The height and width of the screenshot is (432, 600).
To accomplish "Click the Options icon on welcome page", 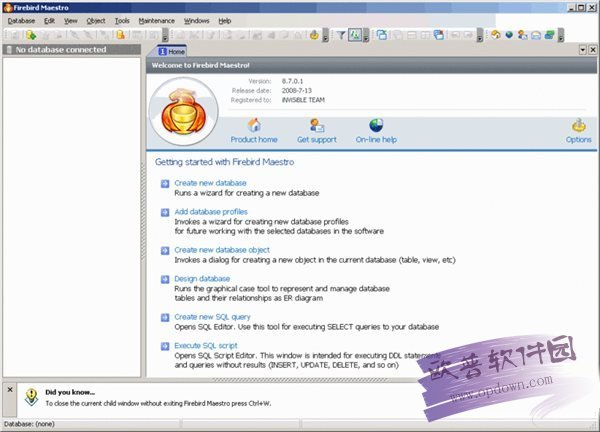I will (x=579, y=125).
